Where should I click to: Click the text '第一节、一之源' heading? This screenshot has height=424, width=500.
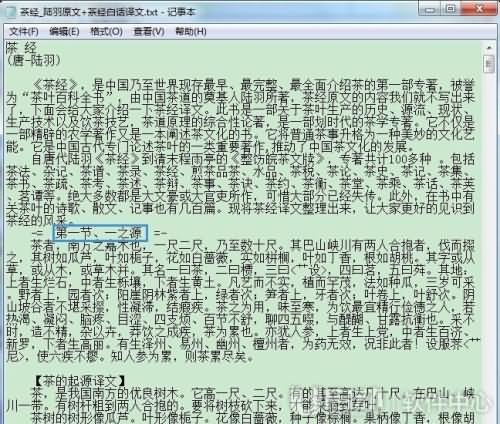click(x=99, y=233)
